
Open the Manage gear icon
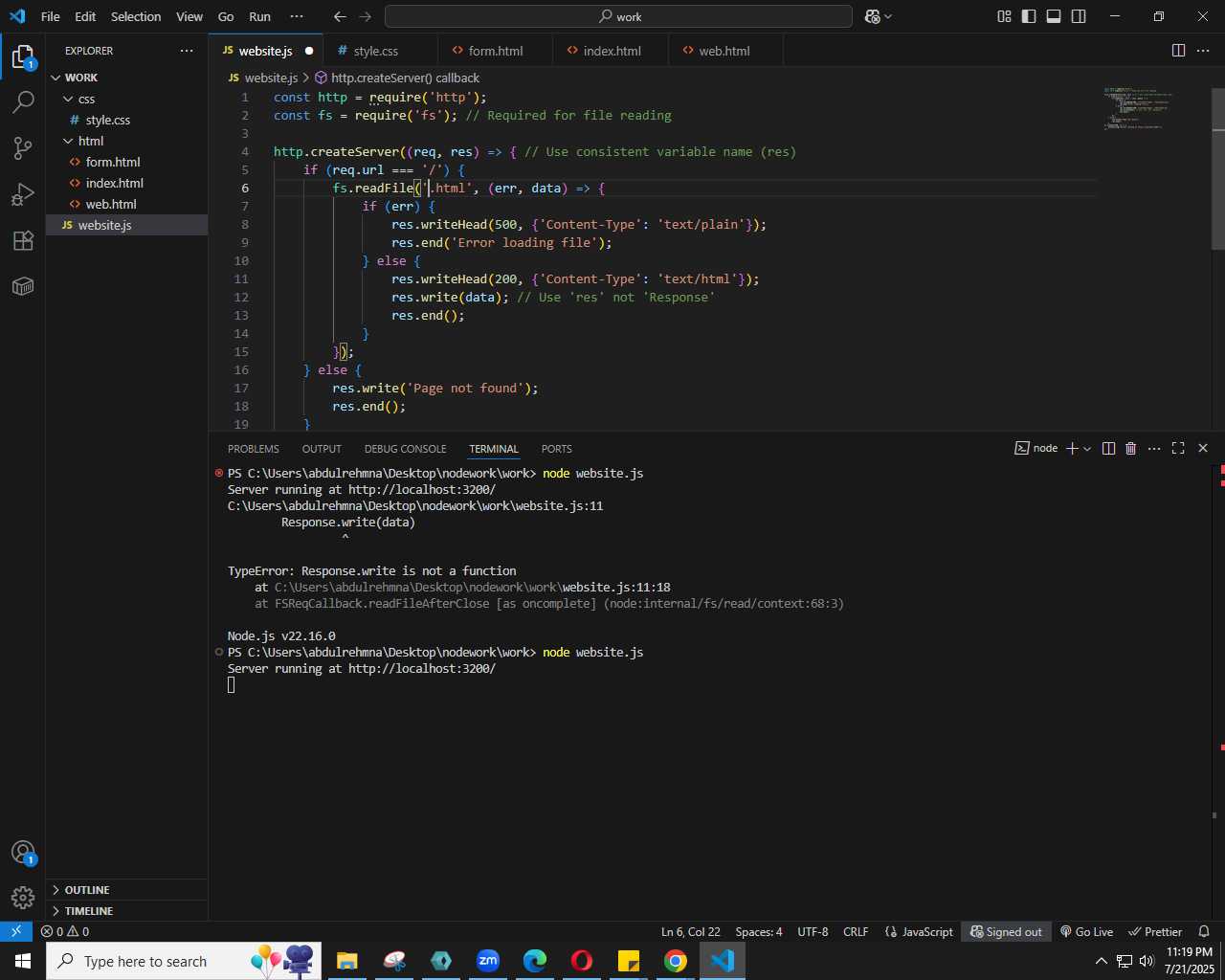click(23, 898)
